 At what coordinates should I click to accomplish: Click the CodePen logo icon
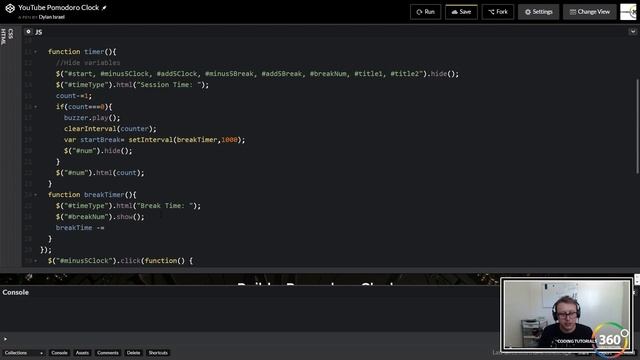pyautogui.click(x=10, y=8)
